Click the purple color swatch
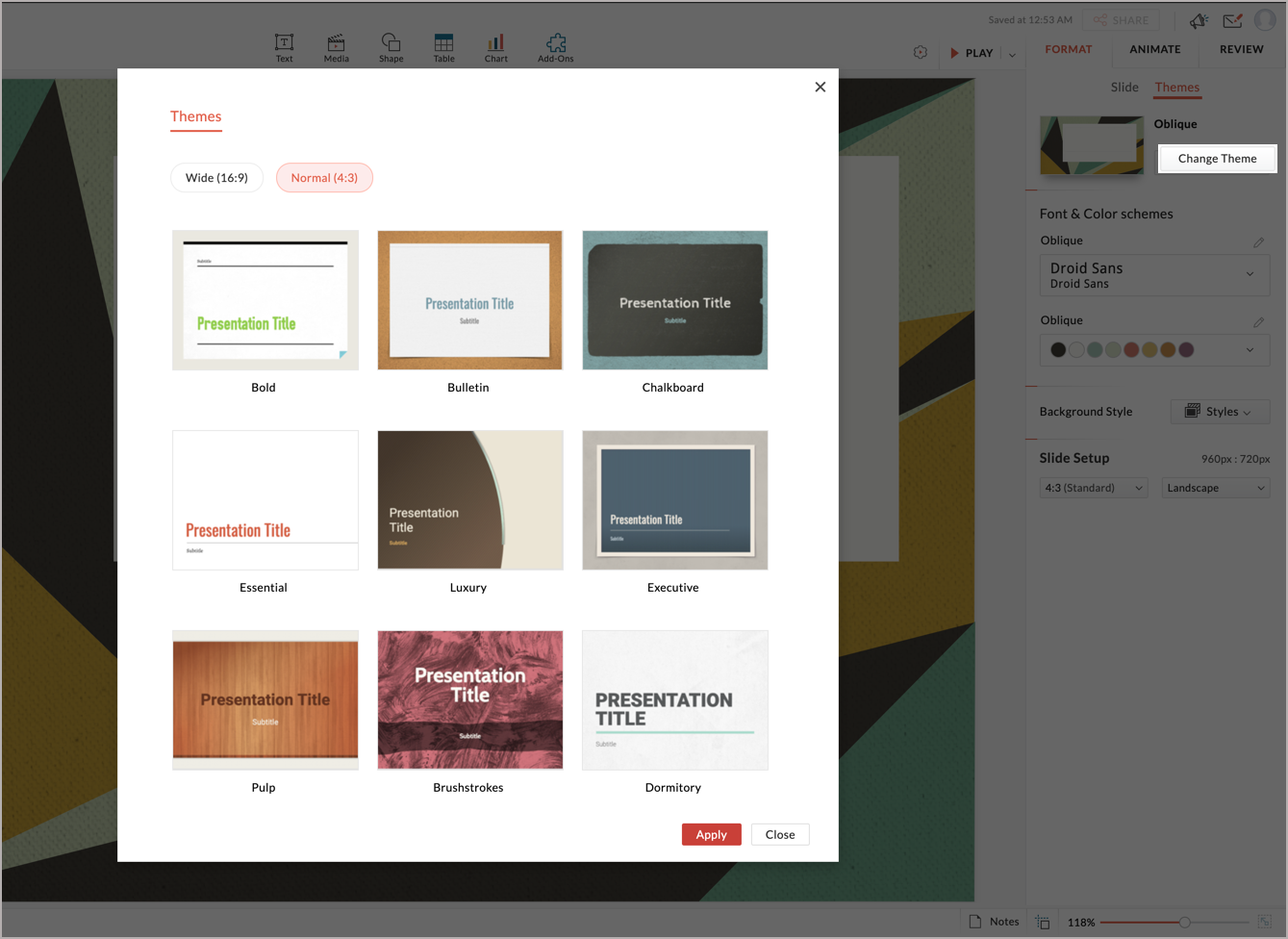Viewport: 1288px width, 939px height. [x=1186, y=350]
